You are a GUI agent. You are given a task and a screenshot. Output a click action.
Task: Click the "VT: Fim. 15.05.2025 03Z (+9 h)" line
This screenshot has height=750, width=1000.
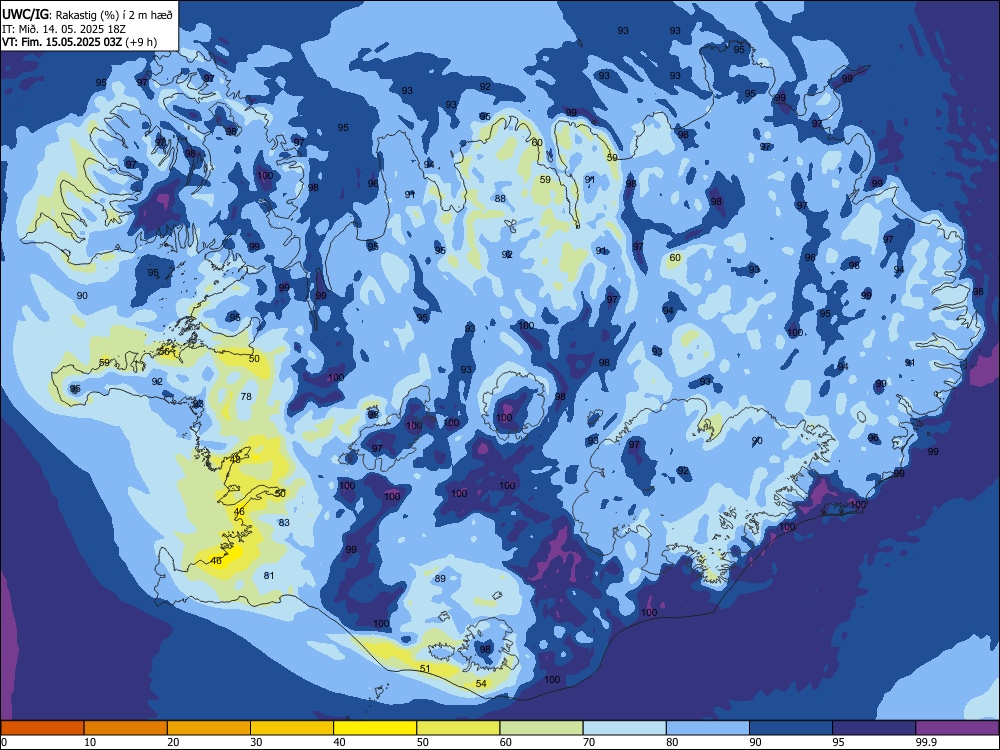pos(79,42)
